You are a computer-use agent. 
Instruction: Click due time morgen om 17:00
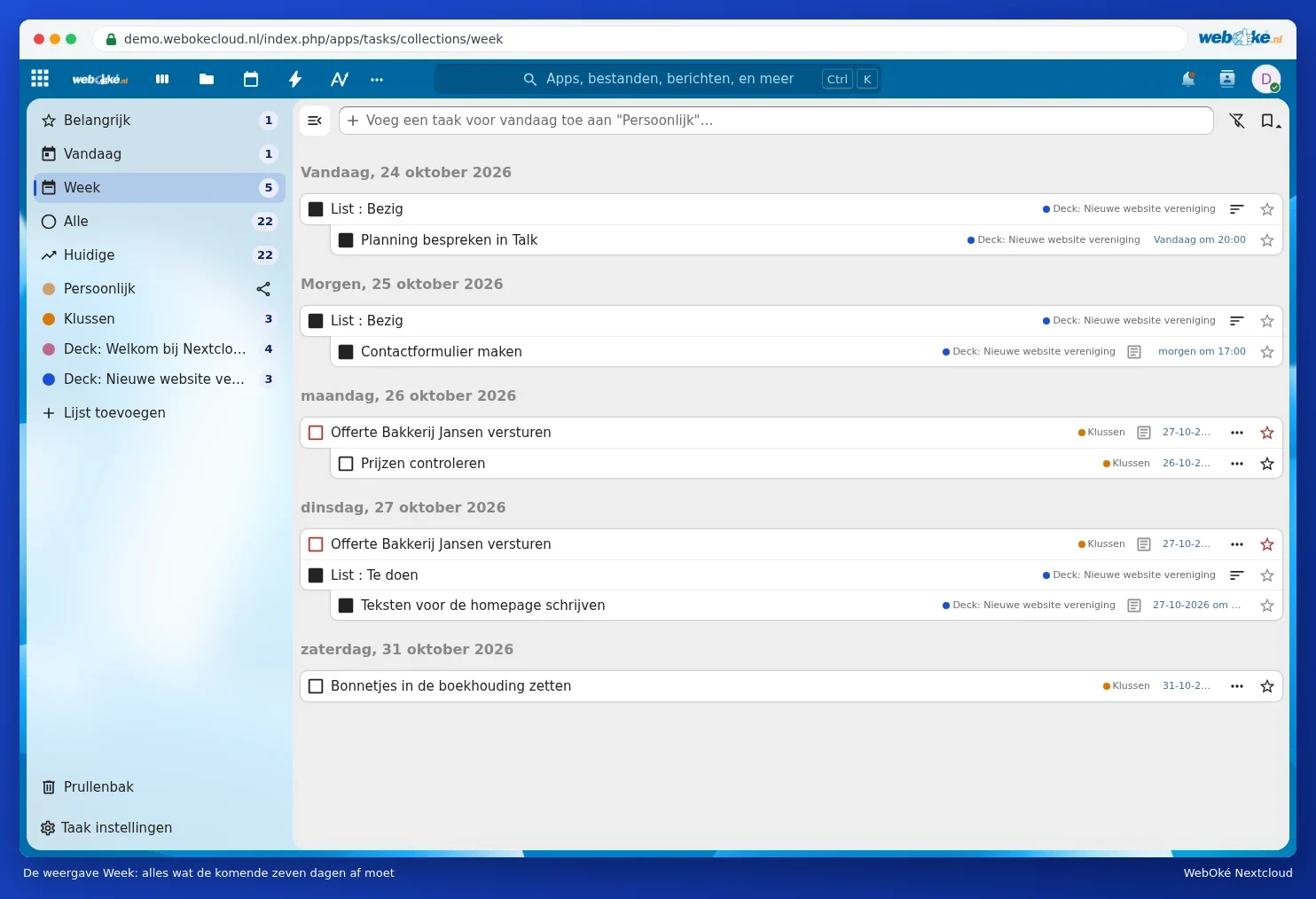pyautogui.click(x=1202, y=352)
